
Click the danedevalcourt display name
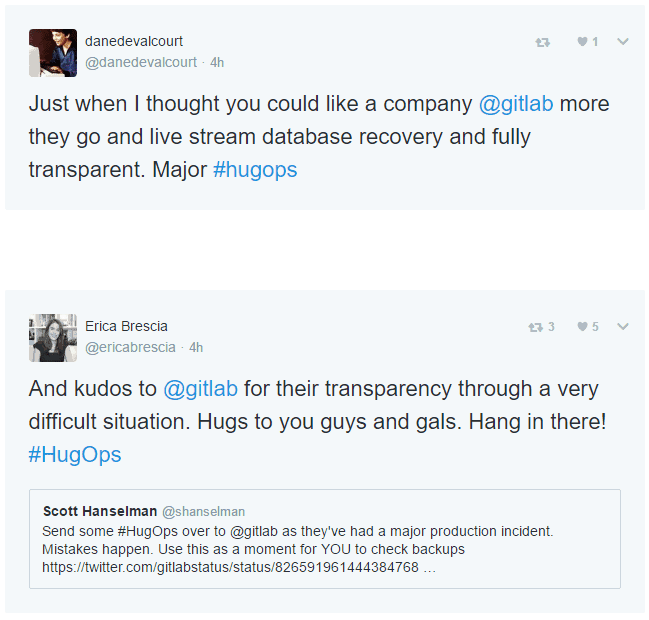[x=134, y=42]
